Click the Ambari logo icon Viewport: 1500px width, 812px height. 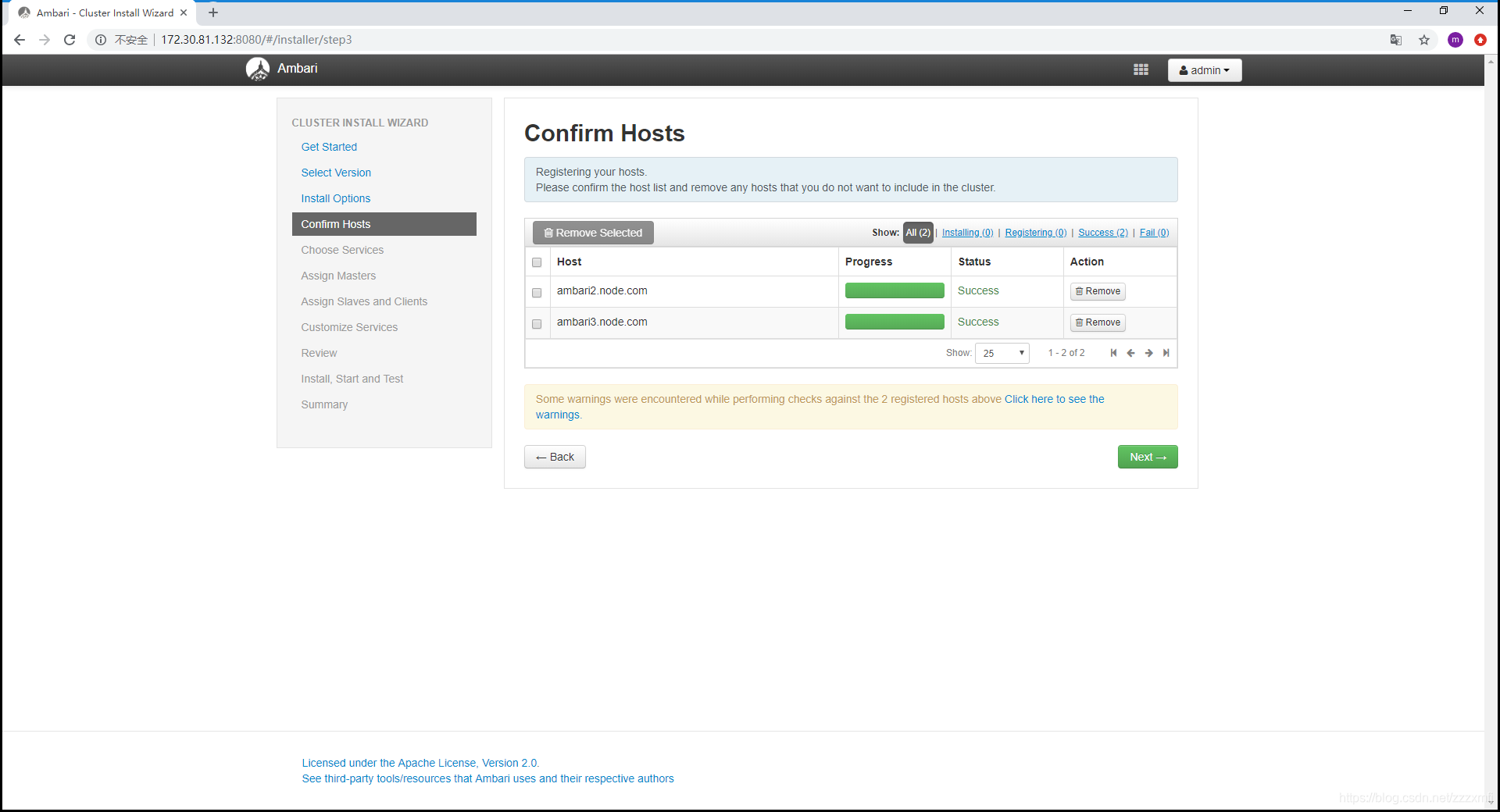point(258,69)
